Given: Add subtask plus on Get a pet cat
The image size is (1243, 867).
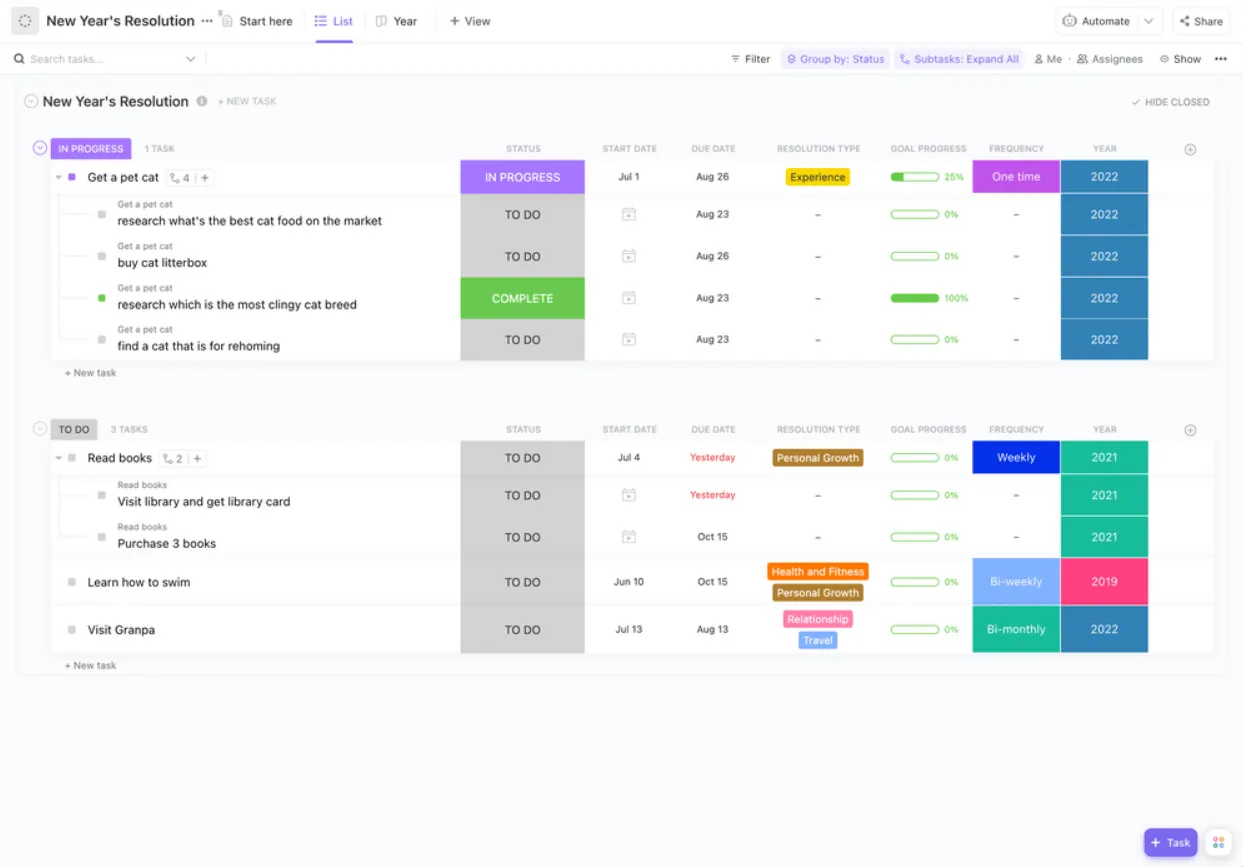Looking at the screenshot, I should point(204,178).
